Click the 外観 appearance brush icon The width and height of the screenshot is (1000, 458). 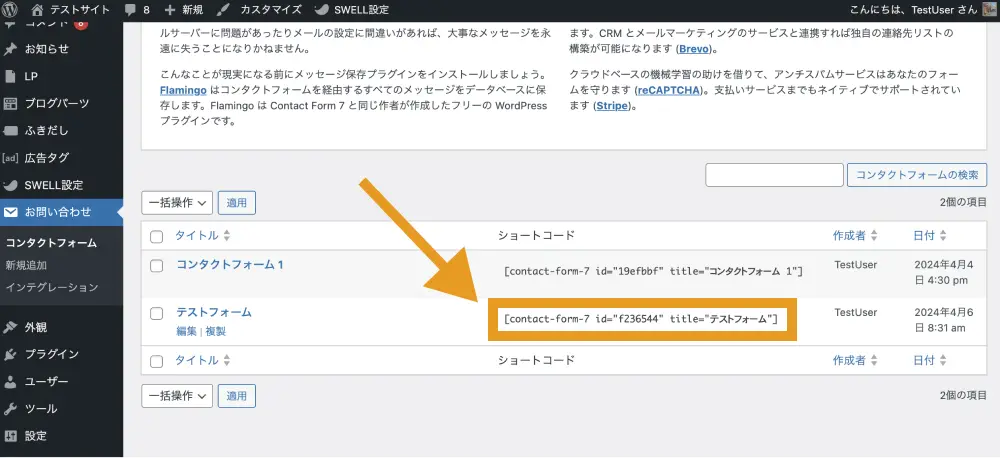11,327
